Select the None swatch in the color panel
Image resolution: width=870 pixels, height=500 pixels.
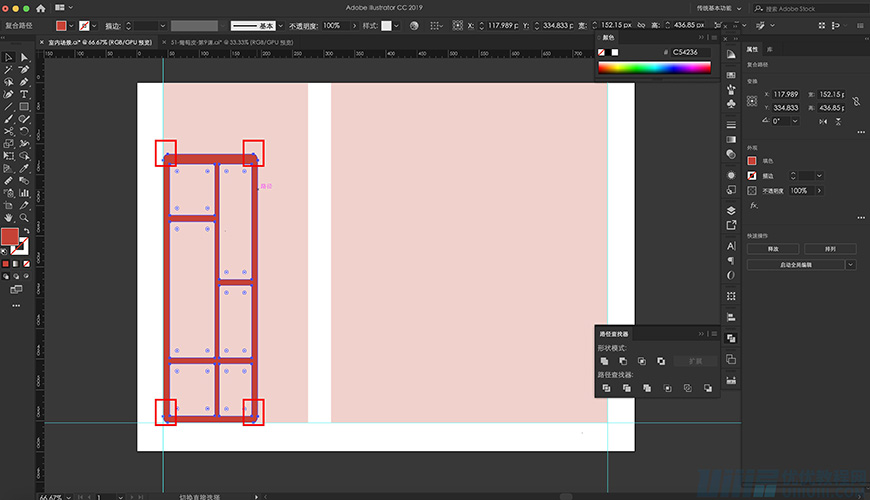pyautogui.click(x=602, y=52)
